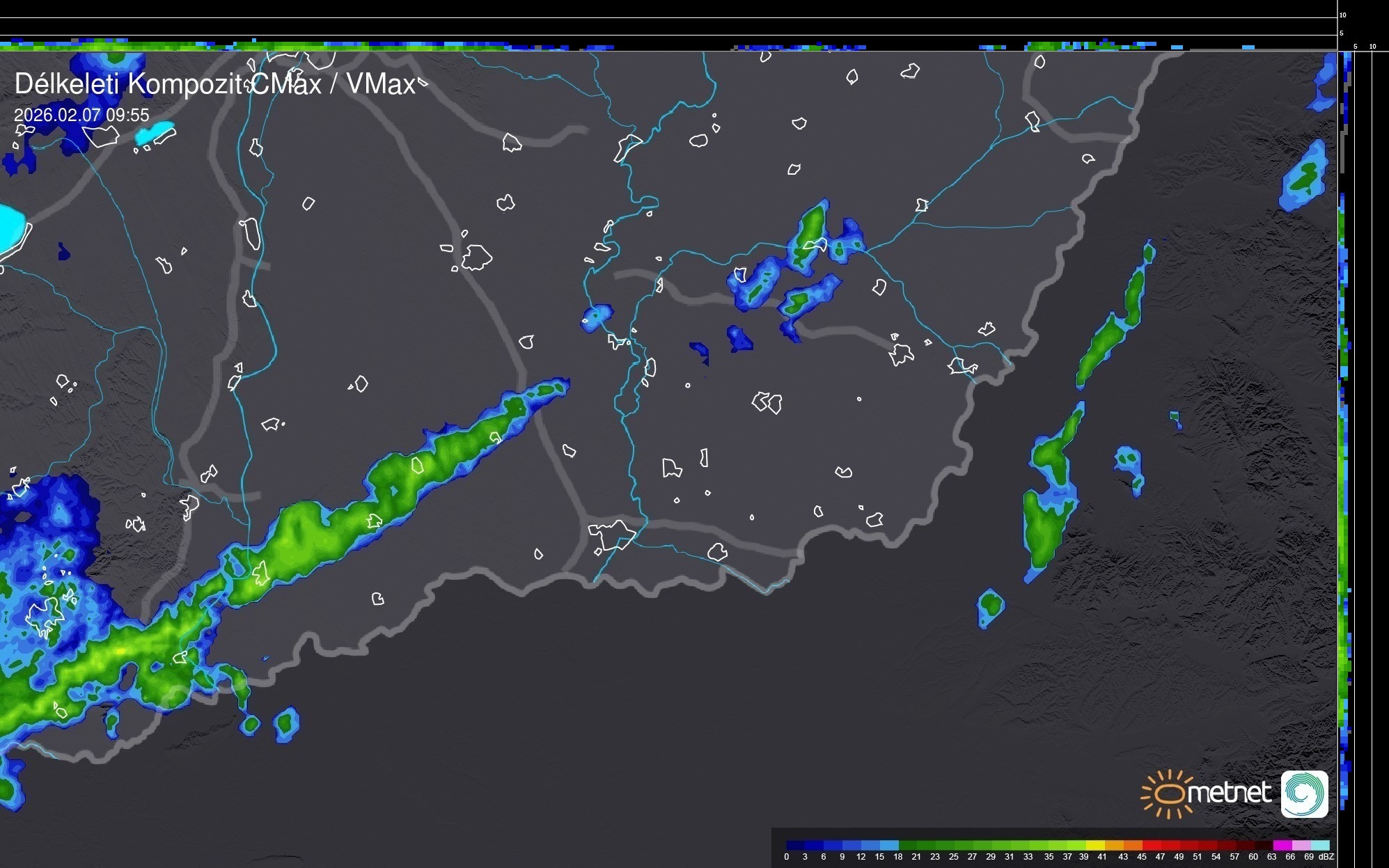Viewport: 1389px width, 868px height.
Task: Click the light cyan 69 dBZ legend swatch
Action: pos(1319,845)
